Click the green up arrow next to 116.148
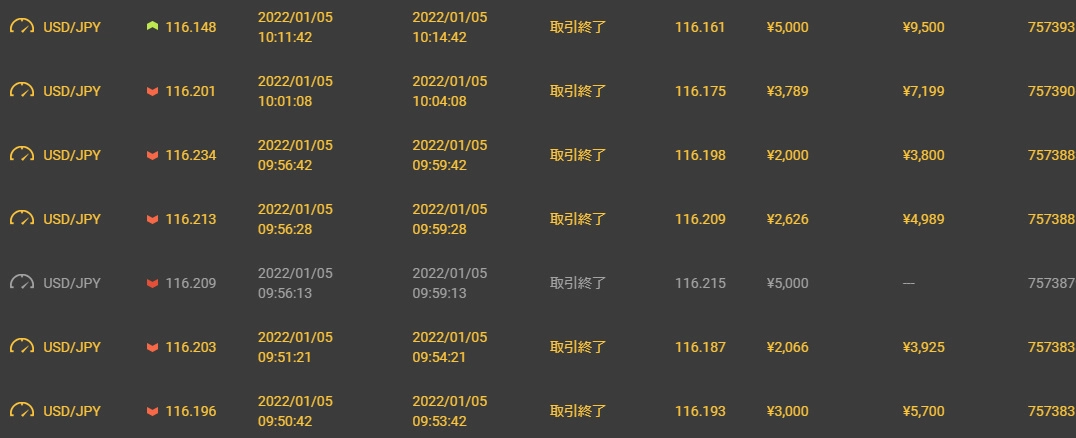The height and width of the screenshot is (438, 1076). pos(152,27)
